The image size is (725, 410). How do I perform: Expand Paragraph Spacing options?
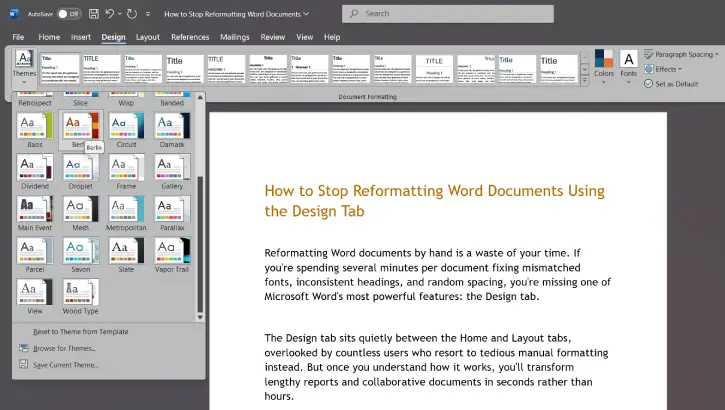click(x=682, y=55)
